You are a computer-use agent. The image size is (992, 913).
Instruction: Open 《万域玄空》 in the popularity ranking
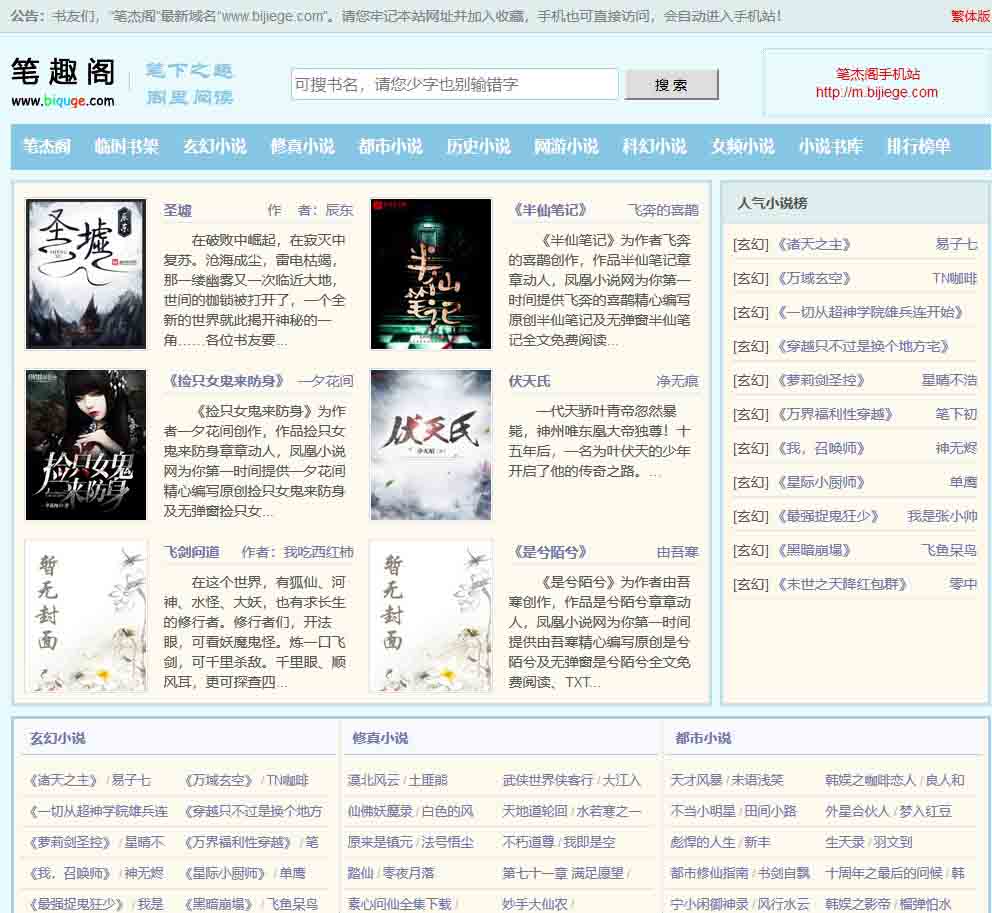815,278
